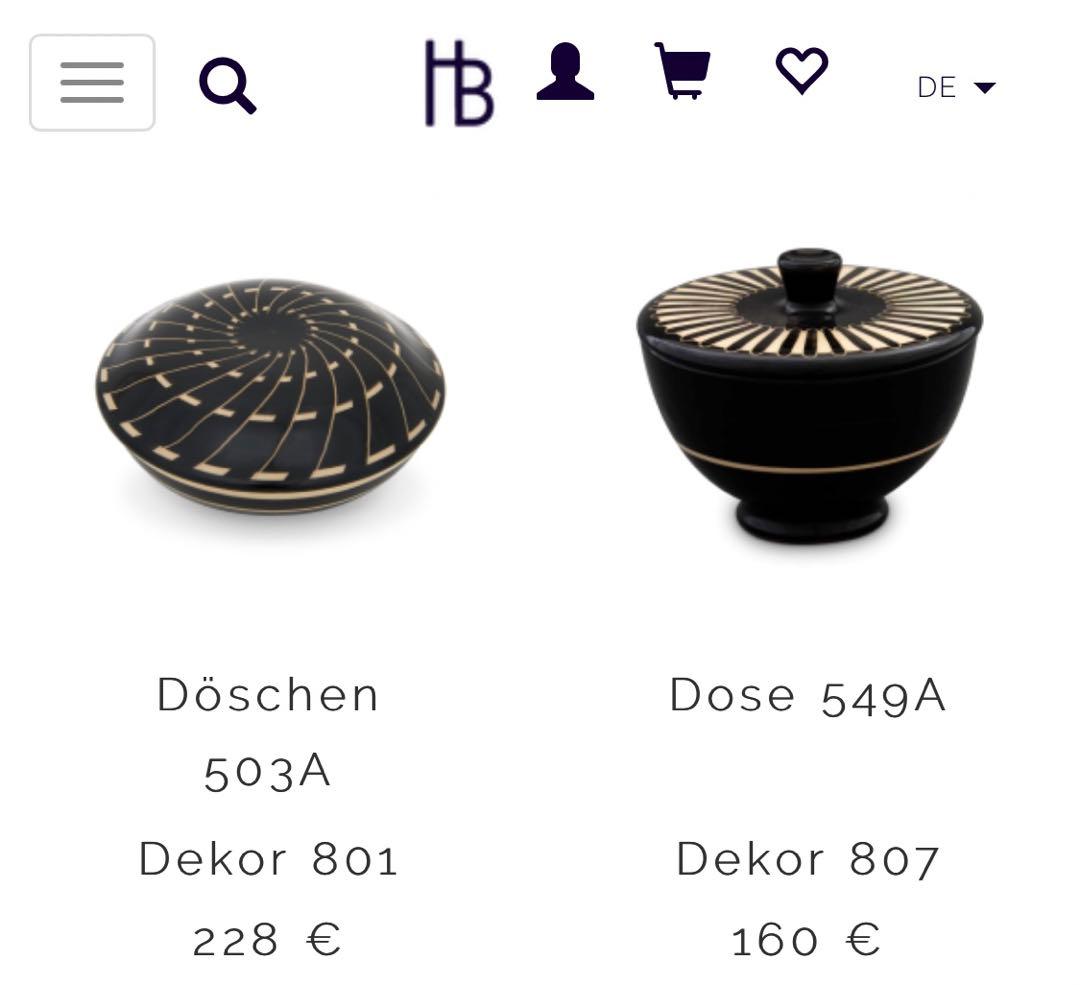Click the magnifying glass search icon
The height and width of the screenshot is (985, 1080).
tap(227, 85)
